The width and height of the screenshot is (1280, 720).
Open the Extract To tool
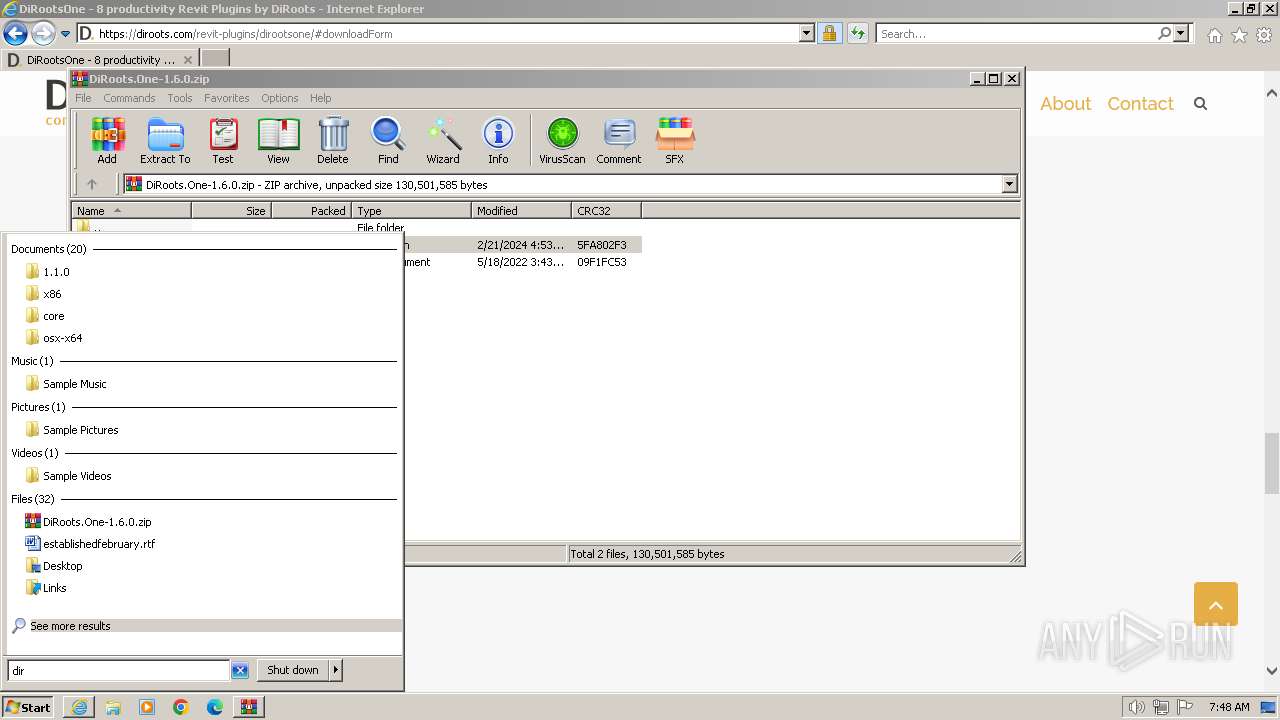click(x=165, y=140)
